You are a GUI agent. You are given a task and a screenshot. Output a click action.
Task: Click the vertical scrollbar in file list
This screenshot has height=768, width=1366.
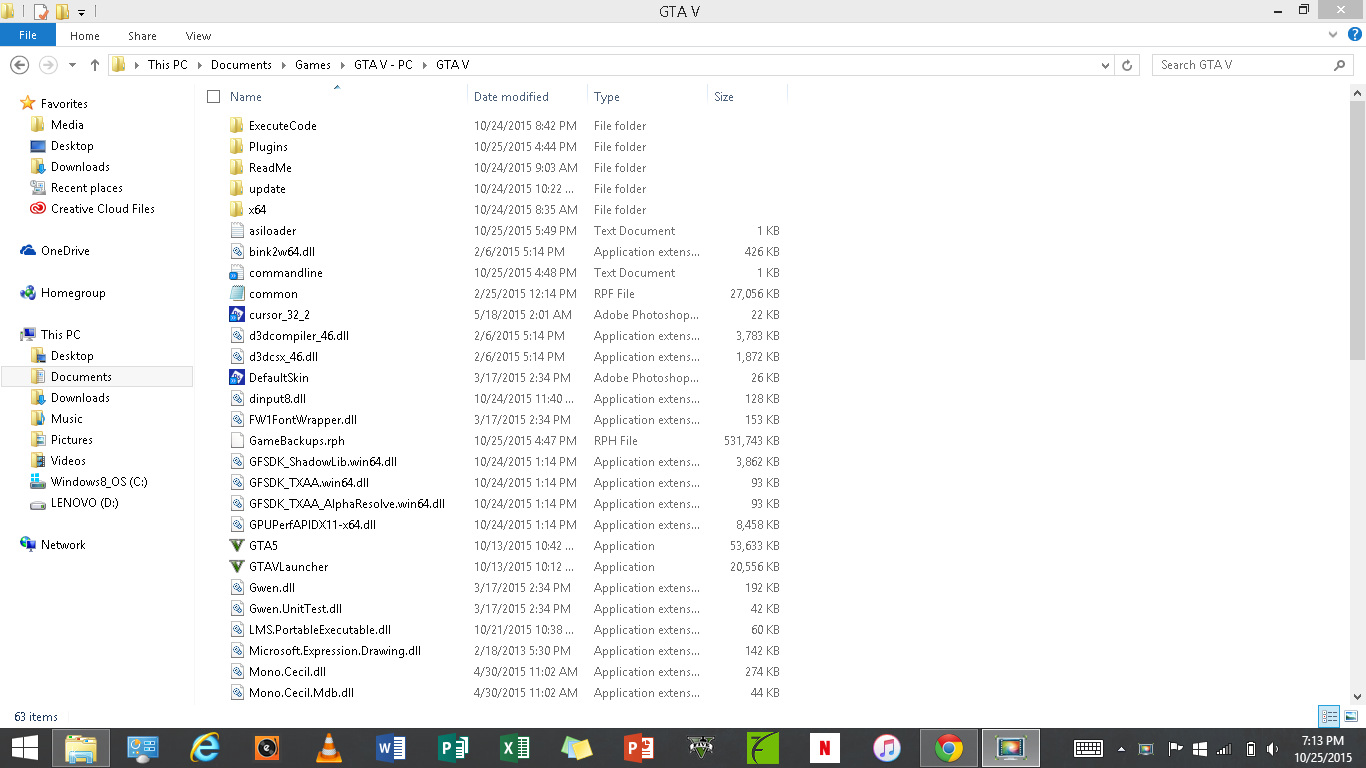[1357, 230]
